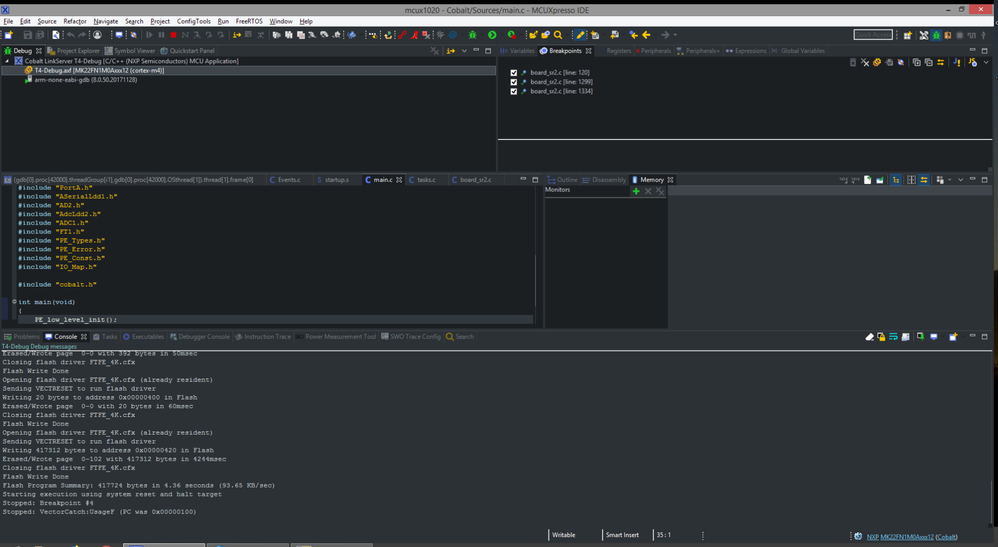Switch to the Debug perspective icon

coord(936,35)
